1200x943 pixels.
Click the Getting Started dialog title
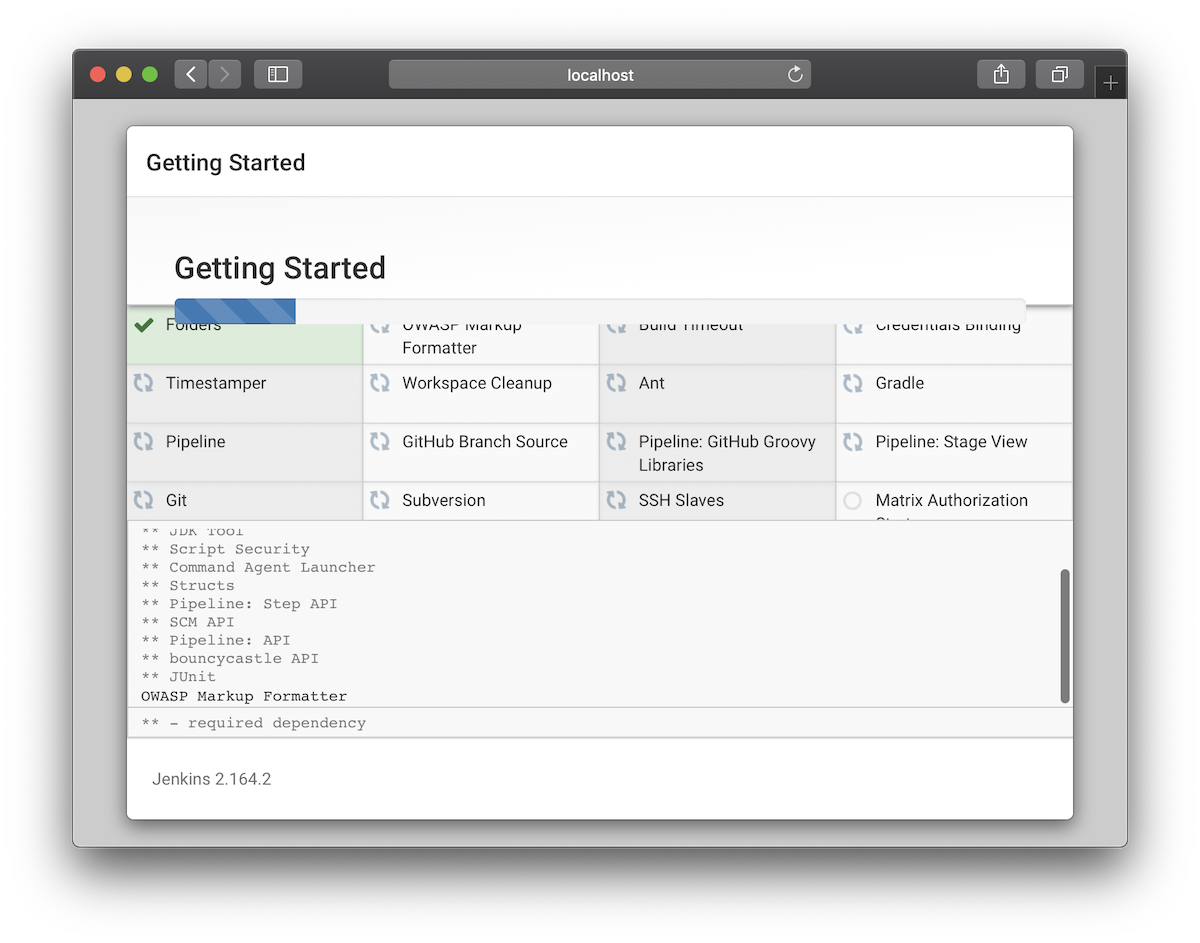coord(226,162)
